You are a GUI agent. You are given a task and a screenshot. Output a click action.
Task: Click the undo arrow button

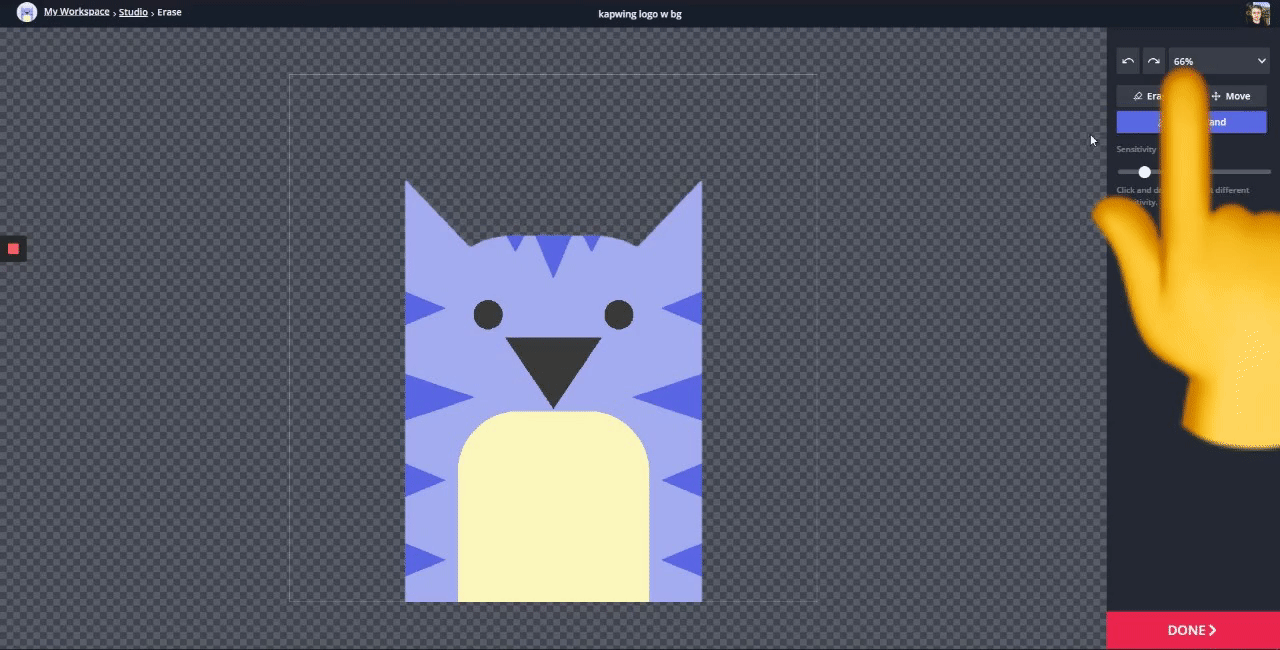tap(1128, 61)
